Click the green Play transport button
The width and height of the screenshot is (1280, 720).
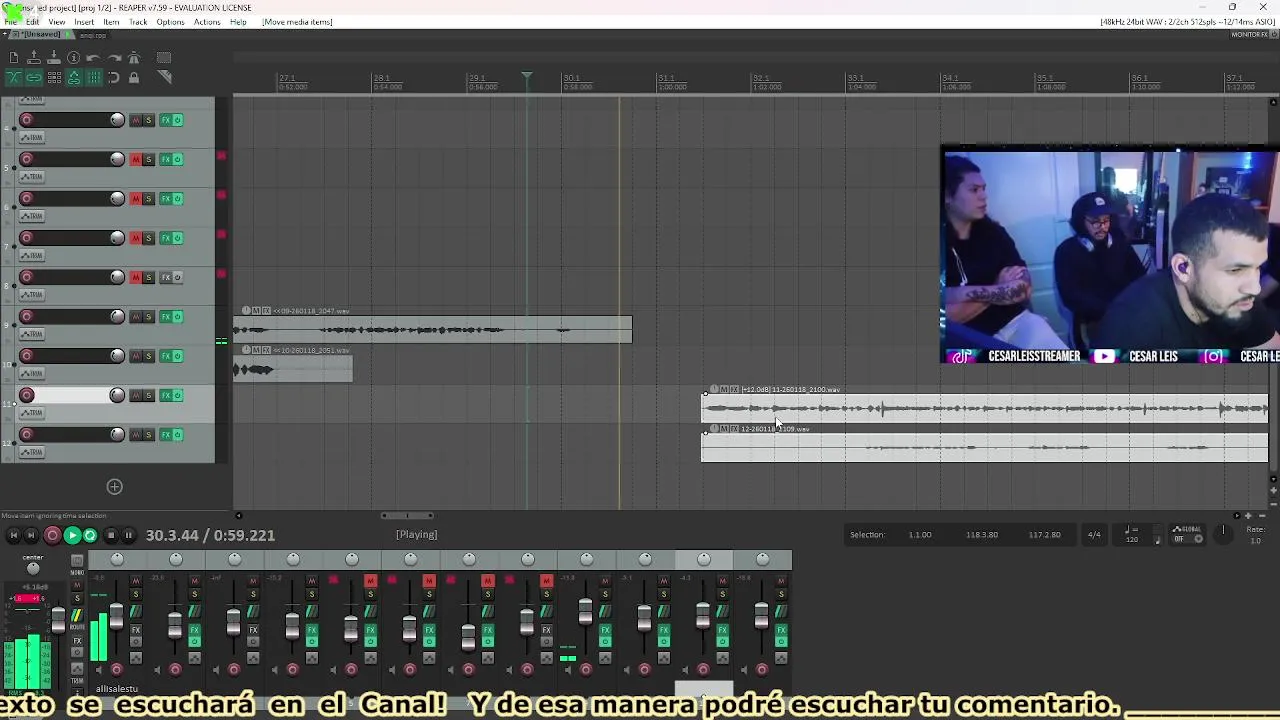pyautogui.click(x=72, y=536)
